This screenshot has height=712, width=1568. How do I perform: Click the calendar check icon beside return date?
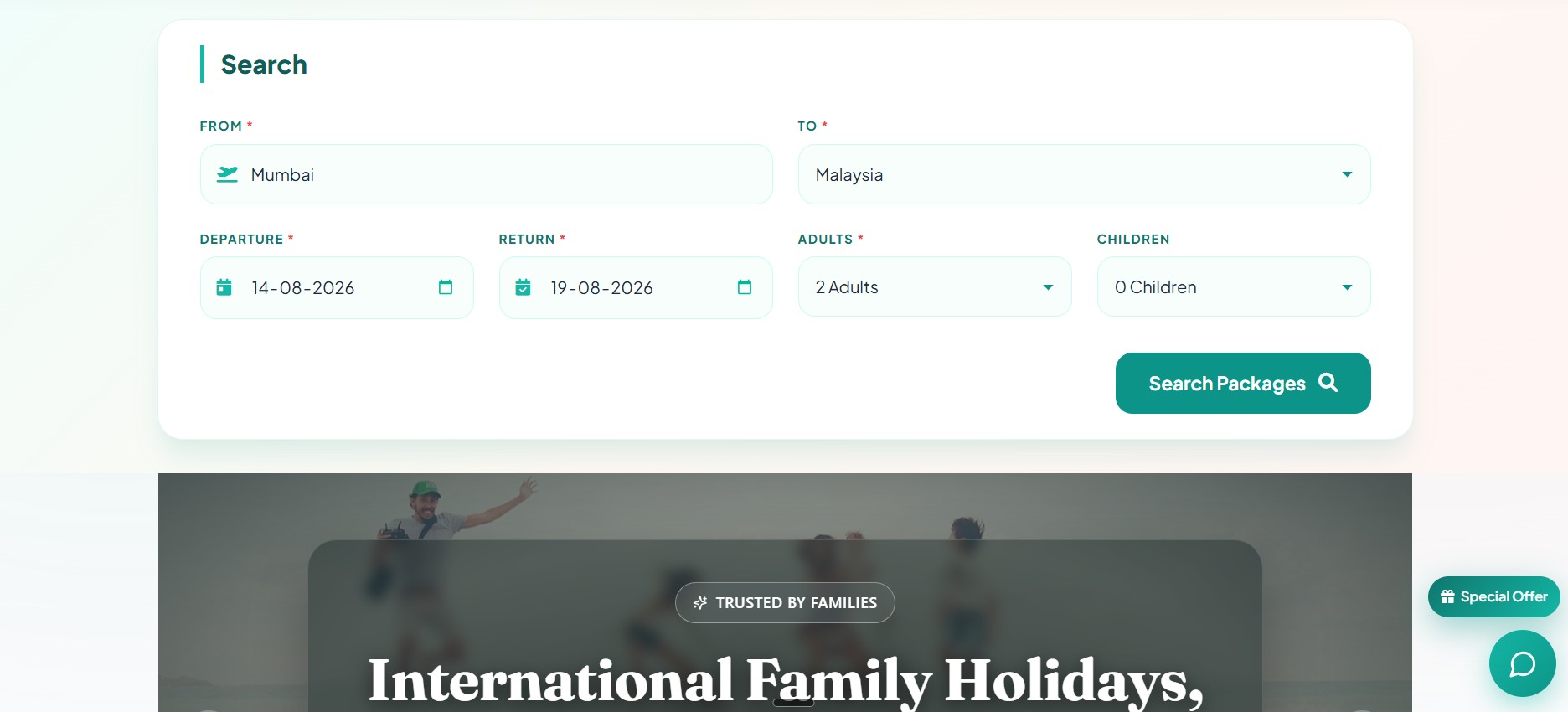523,287
